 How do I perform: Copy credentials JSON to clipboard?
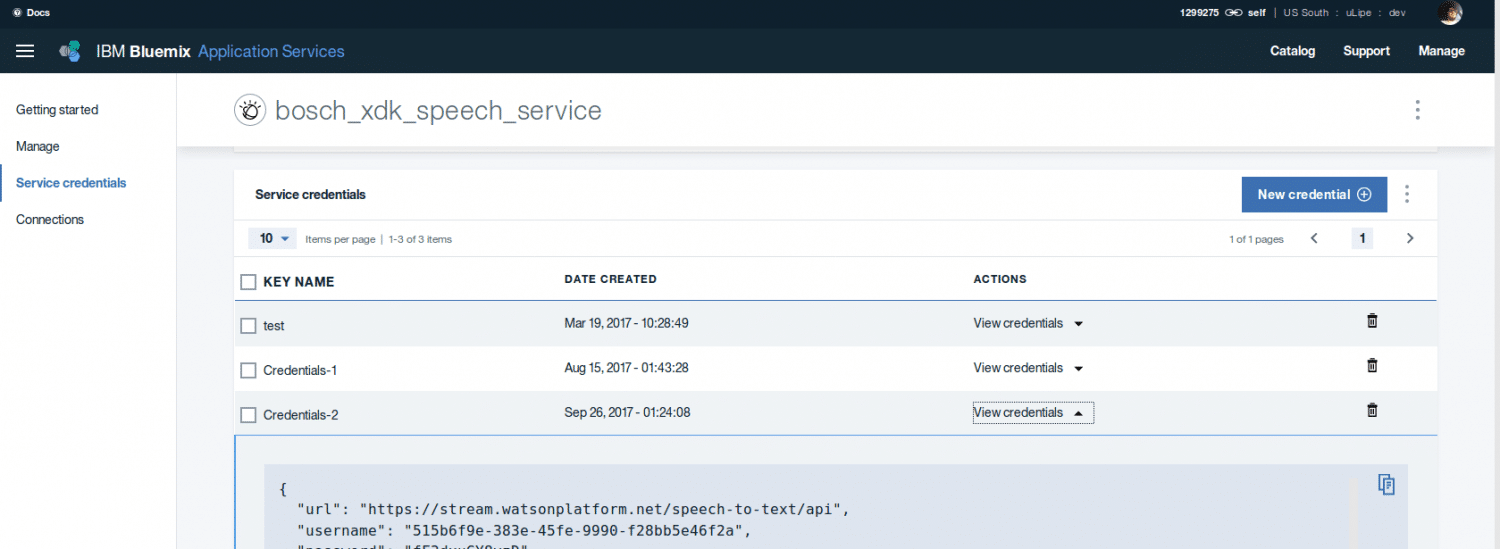[x=1386, y=484]
